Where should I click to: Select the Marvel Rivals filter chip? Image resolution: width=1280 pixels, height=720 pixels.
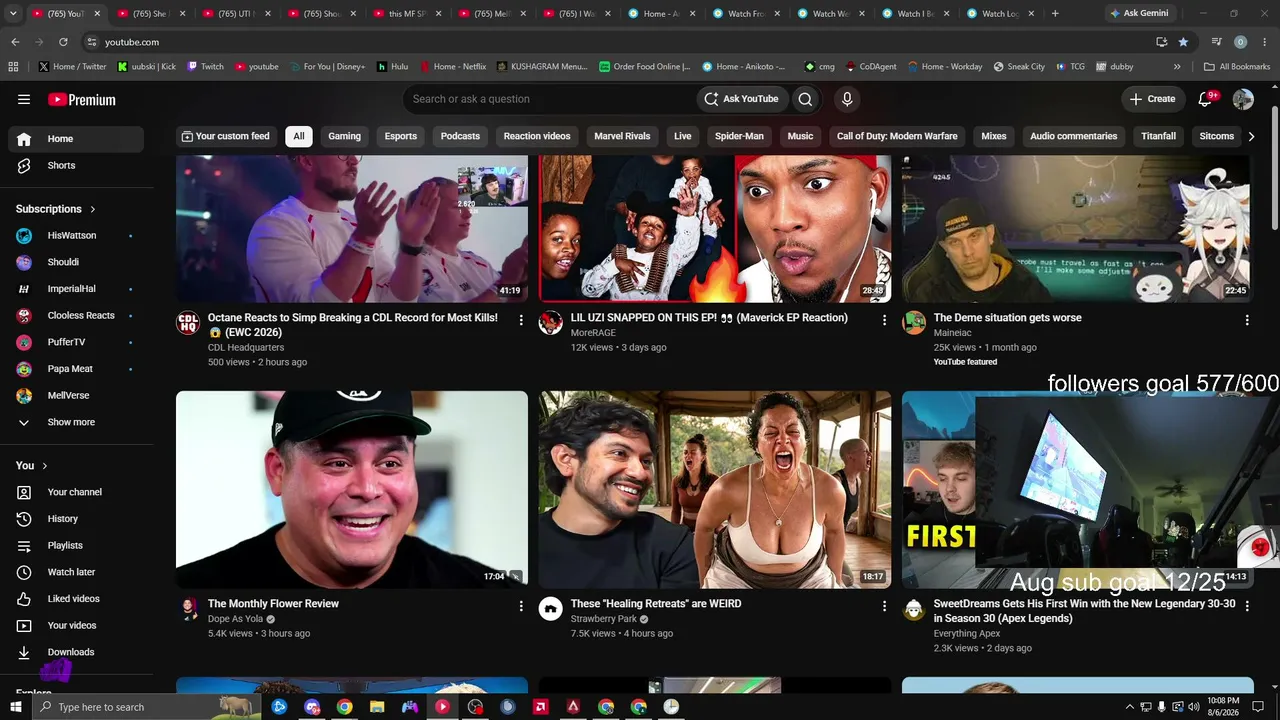[x=622, y=136]
